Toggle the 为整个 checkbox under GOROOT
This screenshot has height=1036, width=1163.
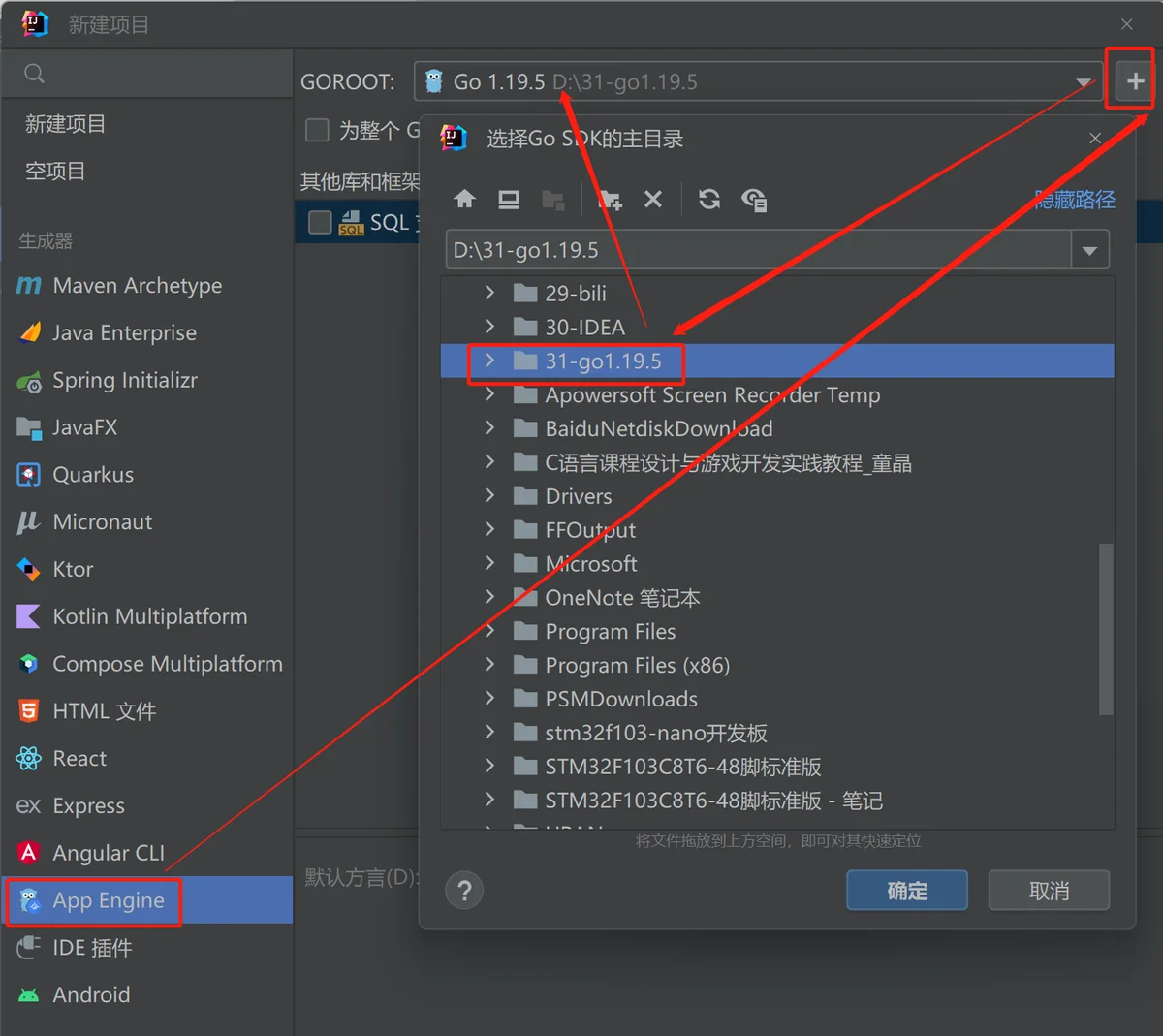(317, 130)
